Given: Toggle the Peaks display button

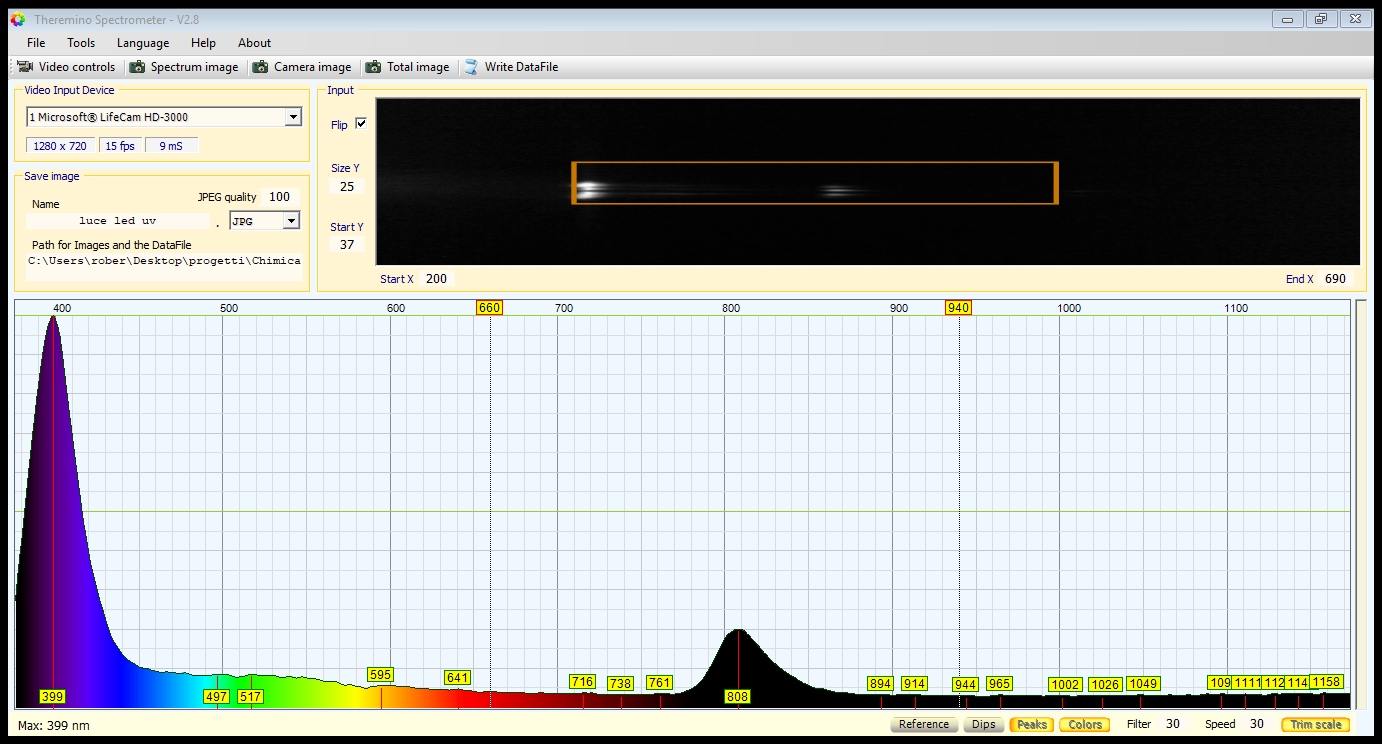Looking at the screenshot, I should [1031, 724].
